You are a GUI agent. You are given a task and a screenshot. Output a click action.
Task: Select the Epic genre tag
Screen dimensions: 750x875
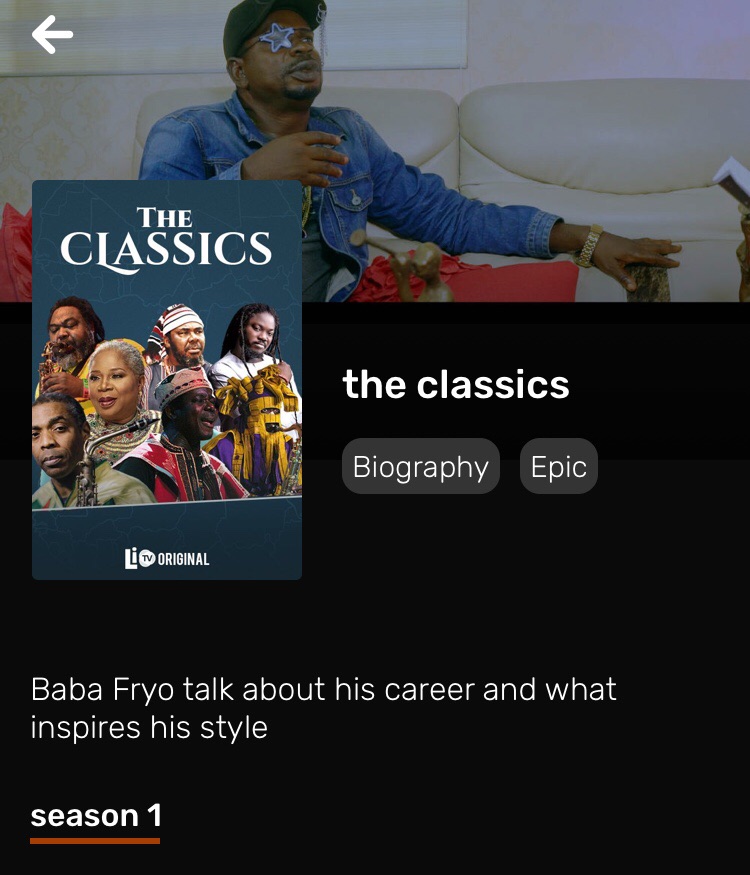(559, 466)
